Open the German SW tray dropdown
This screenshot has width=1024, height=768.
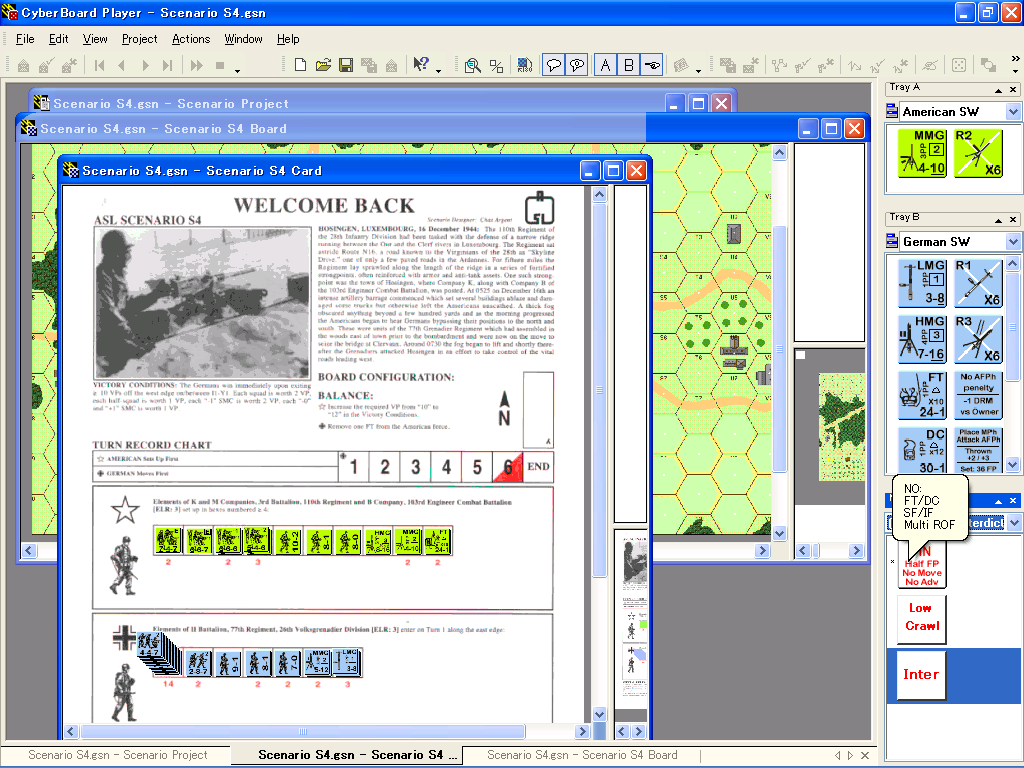(1013, 242)
